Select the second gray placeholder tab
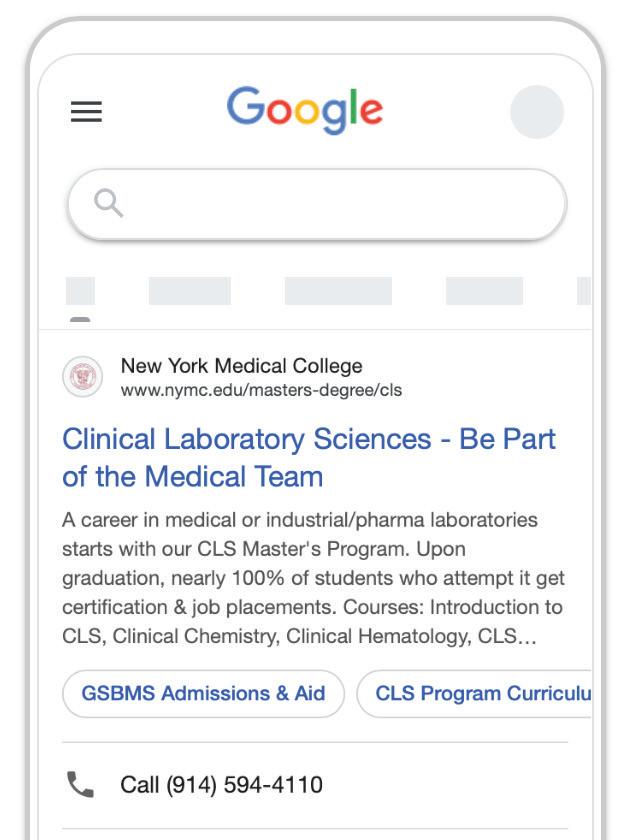This screenshot has height=840, width=626. [189, 291]
